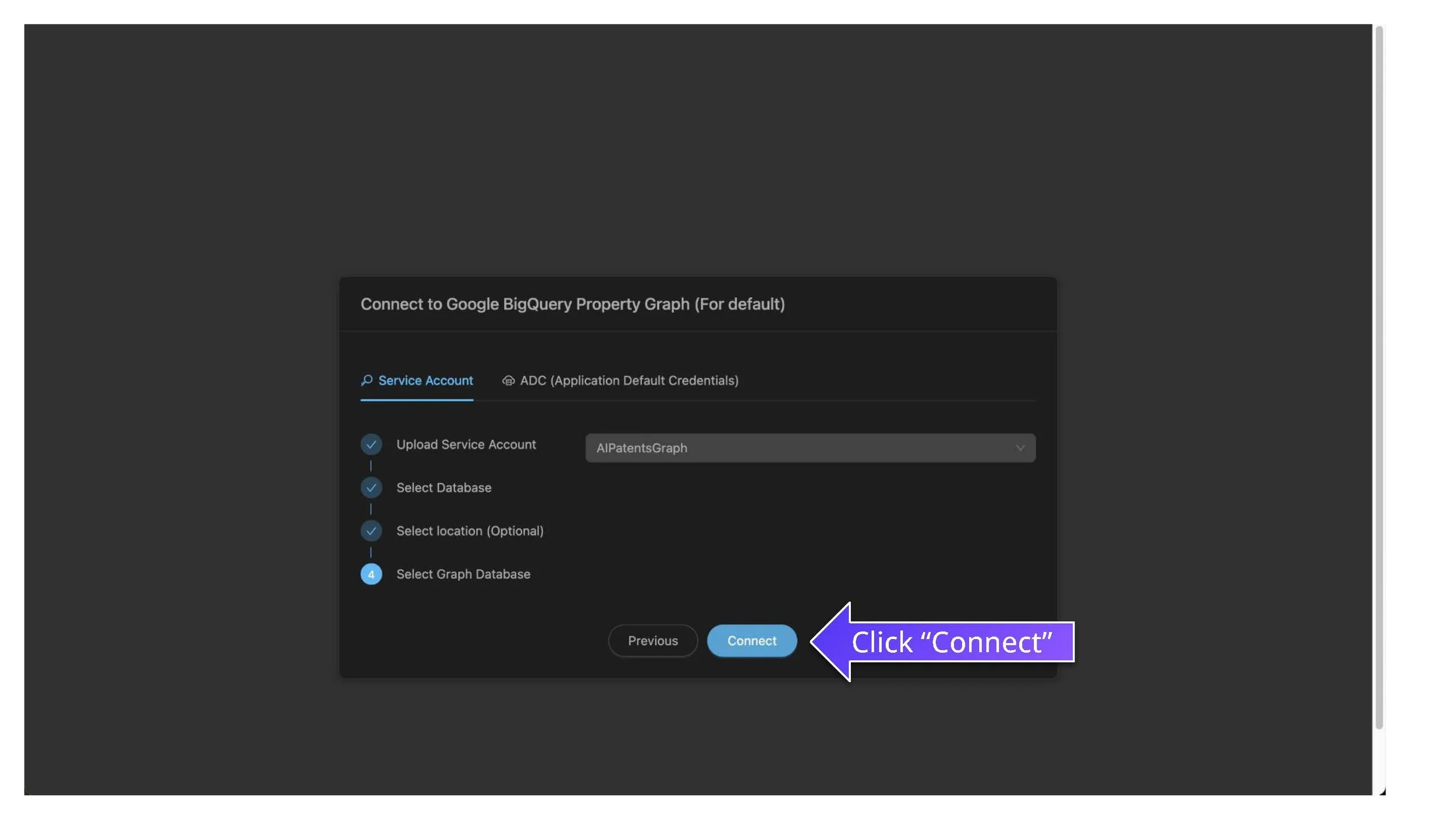Click the Select Database checkmark icon
1456x819 pixels.
[x=371, y=488]
